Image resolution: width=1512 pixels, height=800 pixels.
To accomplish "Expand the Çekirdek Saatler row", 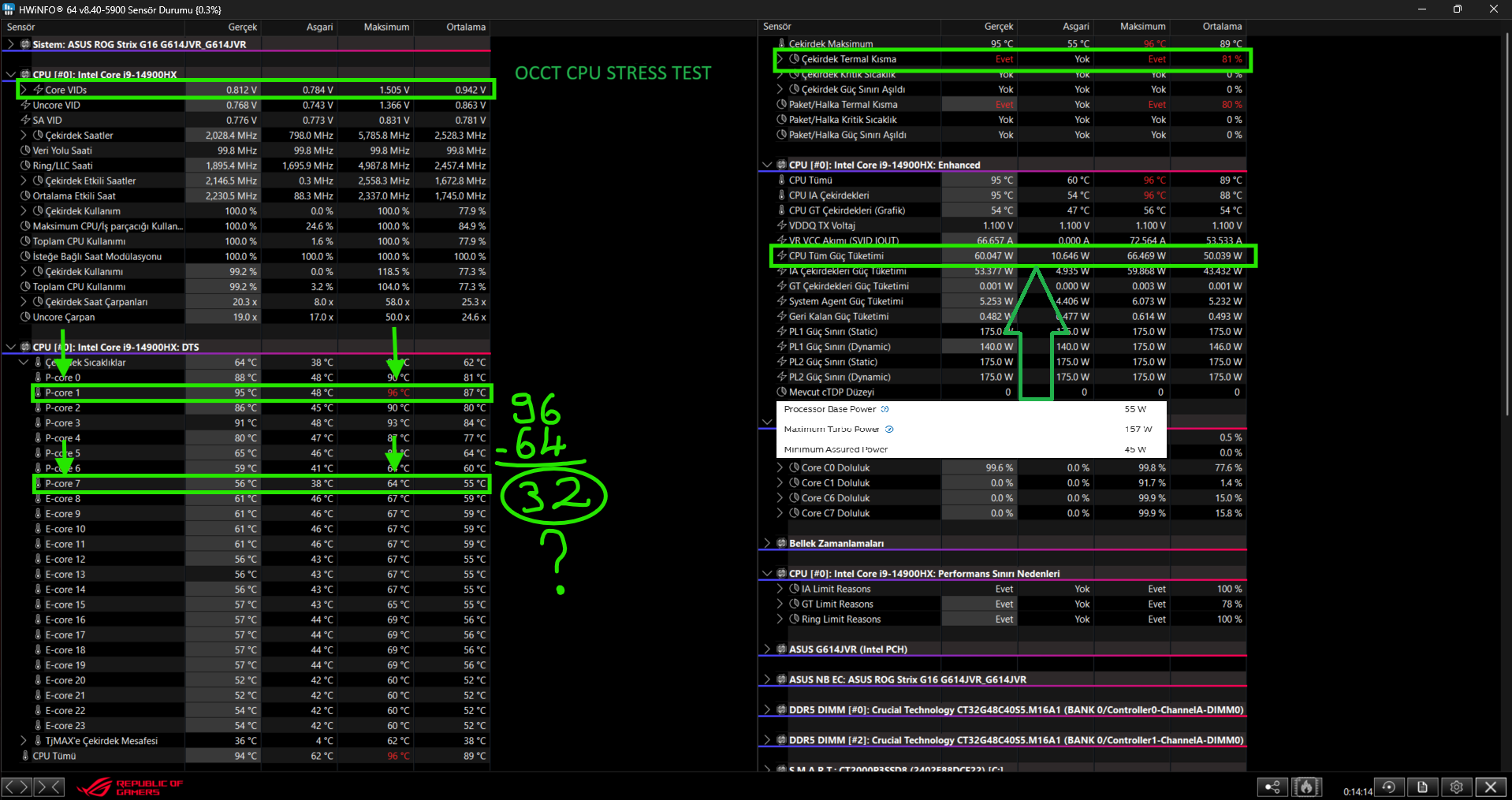I will (24, 136).
